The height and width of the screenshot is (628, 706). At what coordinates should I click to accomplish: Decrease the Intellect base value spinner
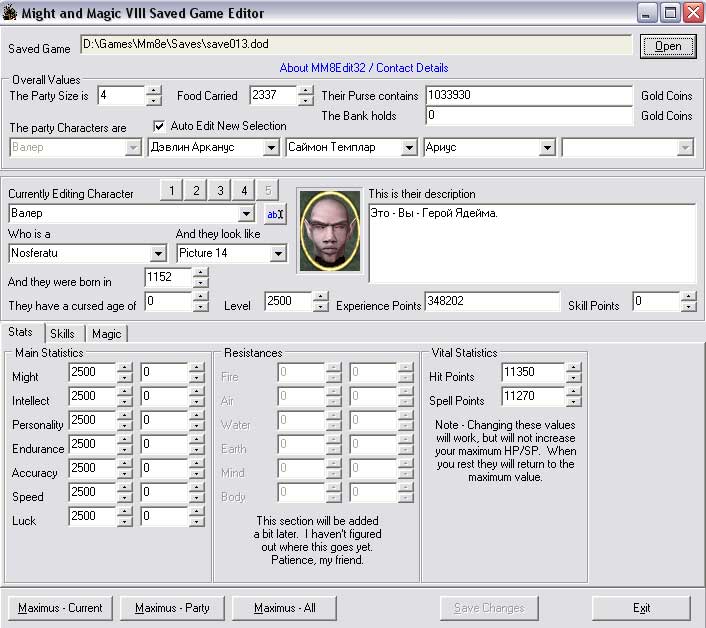[x=124, y=402]
